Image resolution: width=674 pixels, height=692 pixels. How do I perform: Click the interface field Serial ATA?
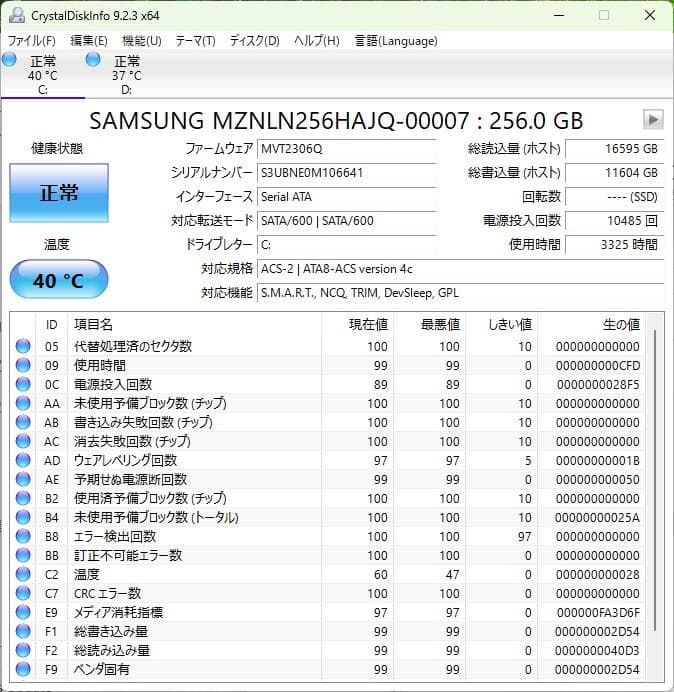click(x=346, y=196)
